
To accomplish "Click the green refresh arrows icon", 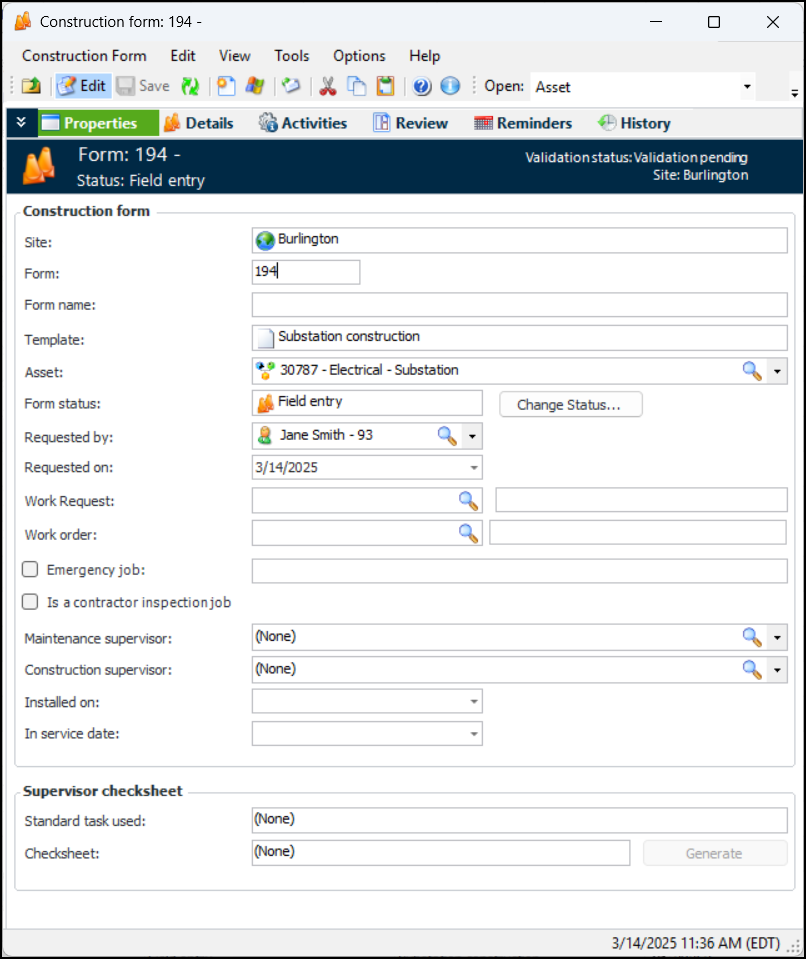I will (190, 86).
